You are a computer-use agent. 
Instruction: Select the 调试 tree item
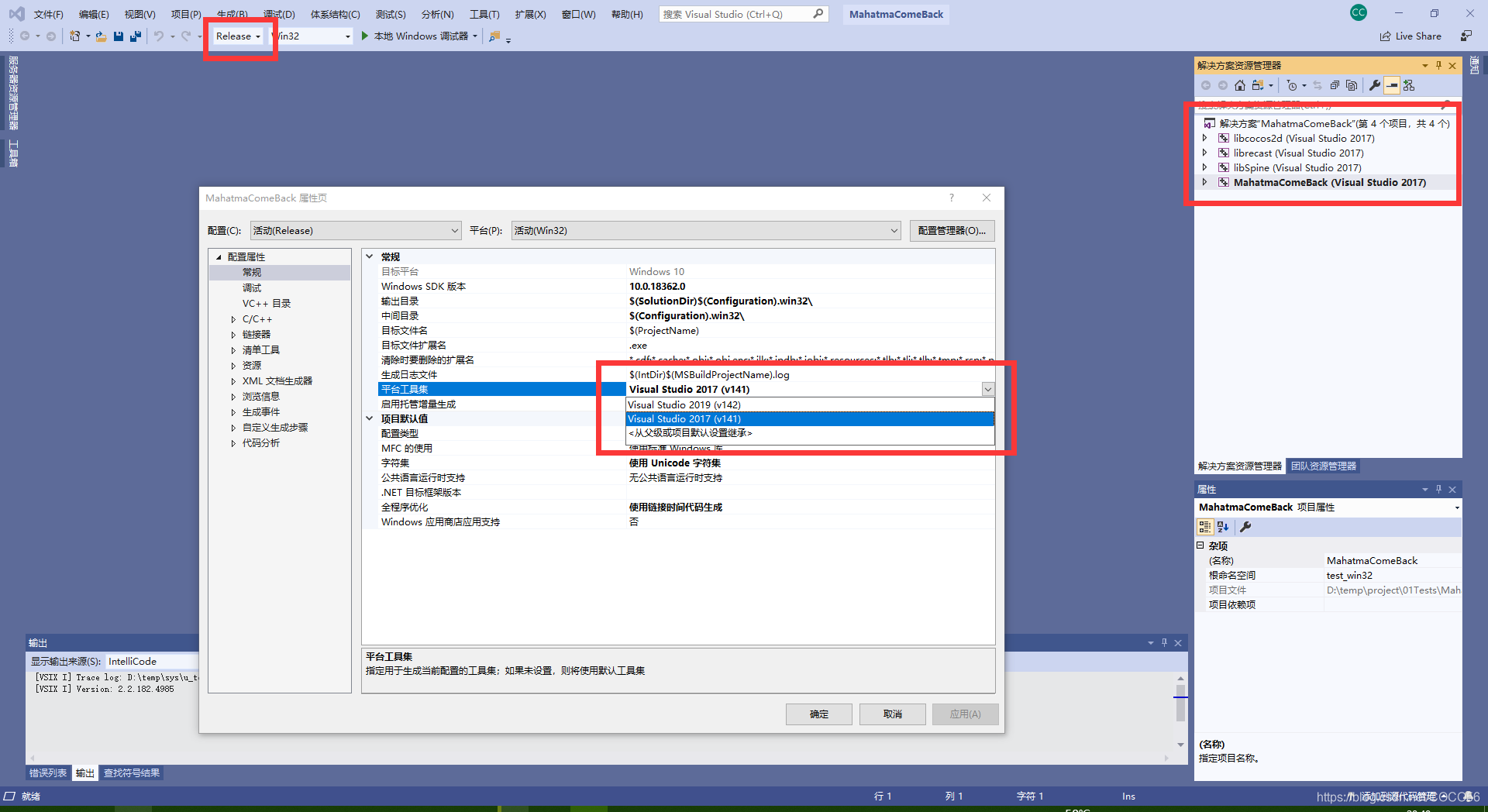pyautogui.click(x=252, y=287)
